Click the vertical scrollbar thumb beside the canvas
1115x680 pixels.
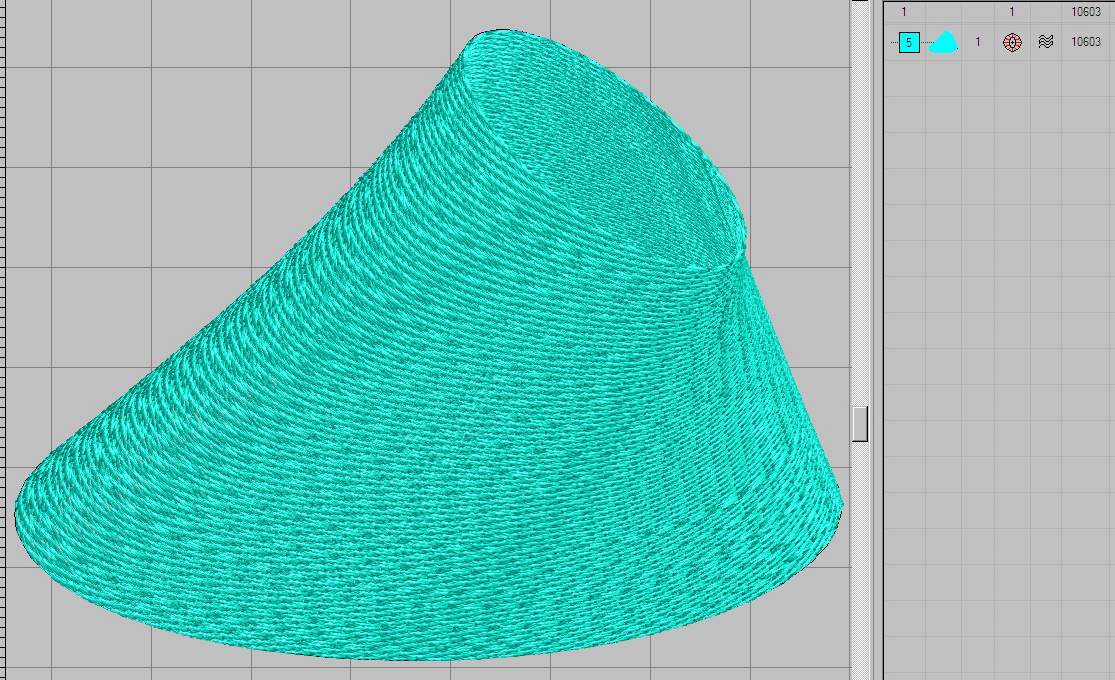[860, 424]
